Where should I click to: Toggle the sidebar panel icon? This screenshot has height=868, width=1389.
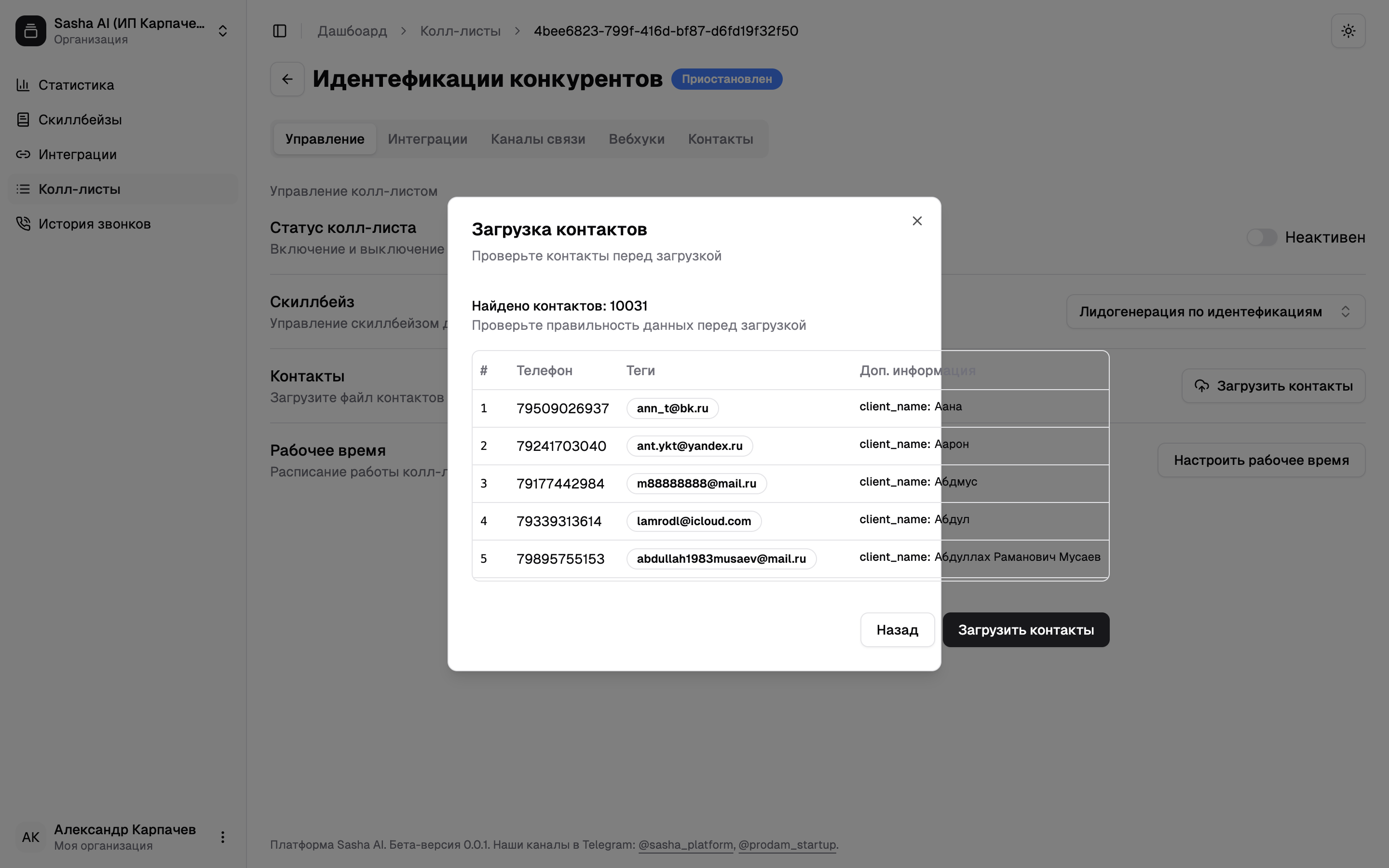click(280, 31)
